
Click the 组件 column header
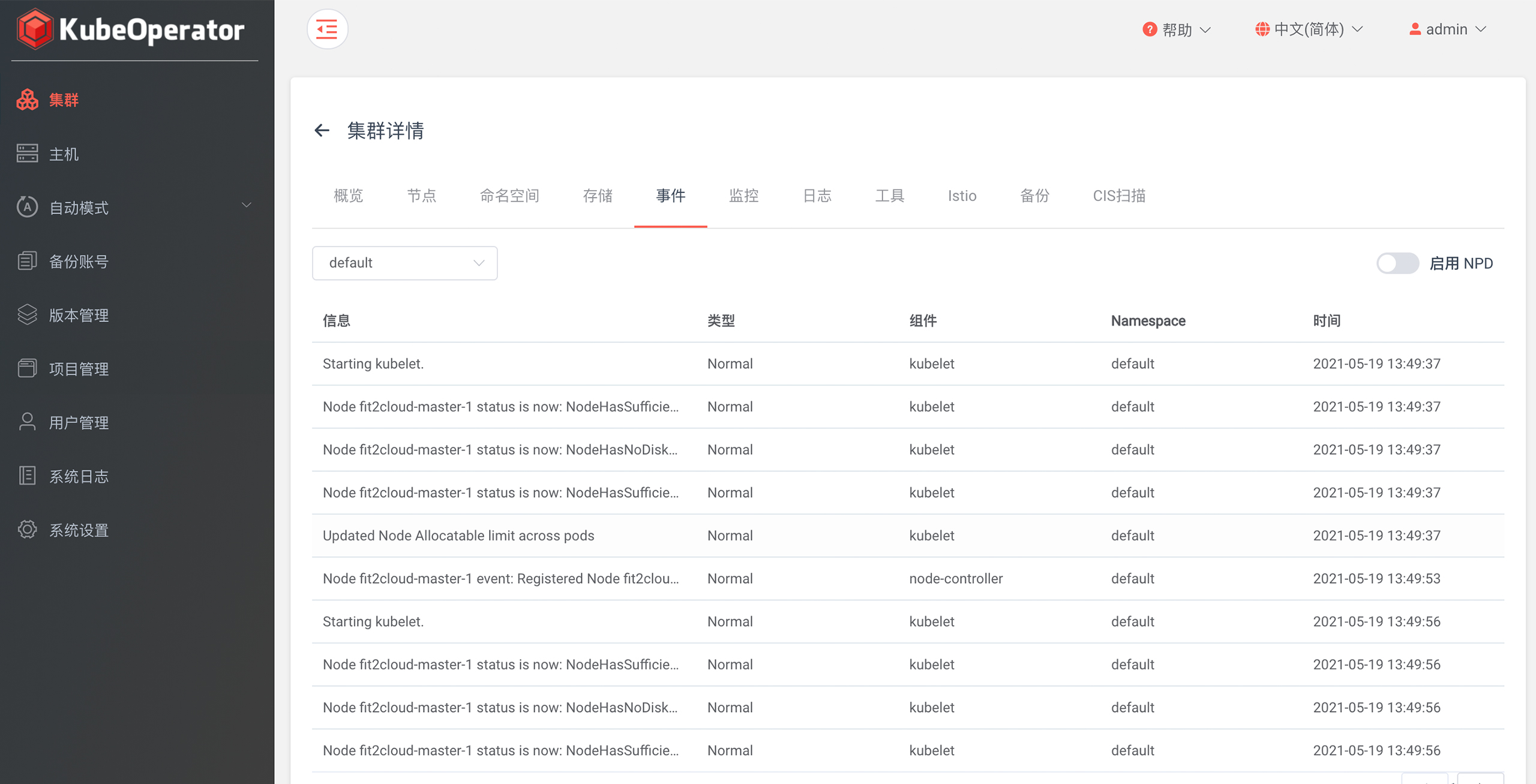pos(923,320)
